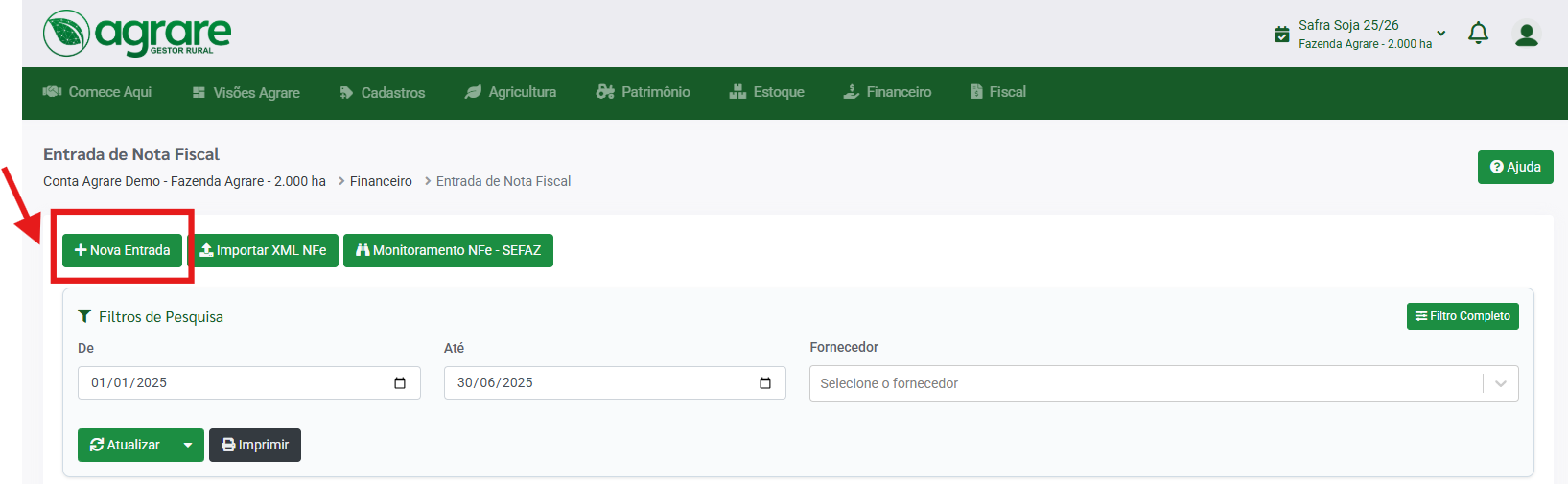Open the De date calendar picker
Image resolution: width=1568 pixels, height=484 pixels.
pos(400,383)
